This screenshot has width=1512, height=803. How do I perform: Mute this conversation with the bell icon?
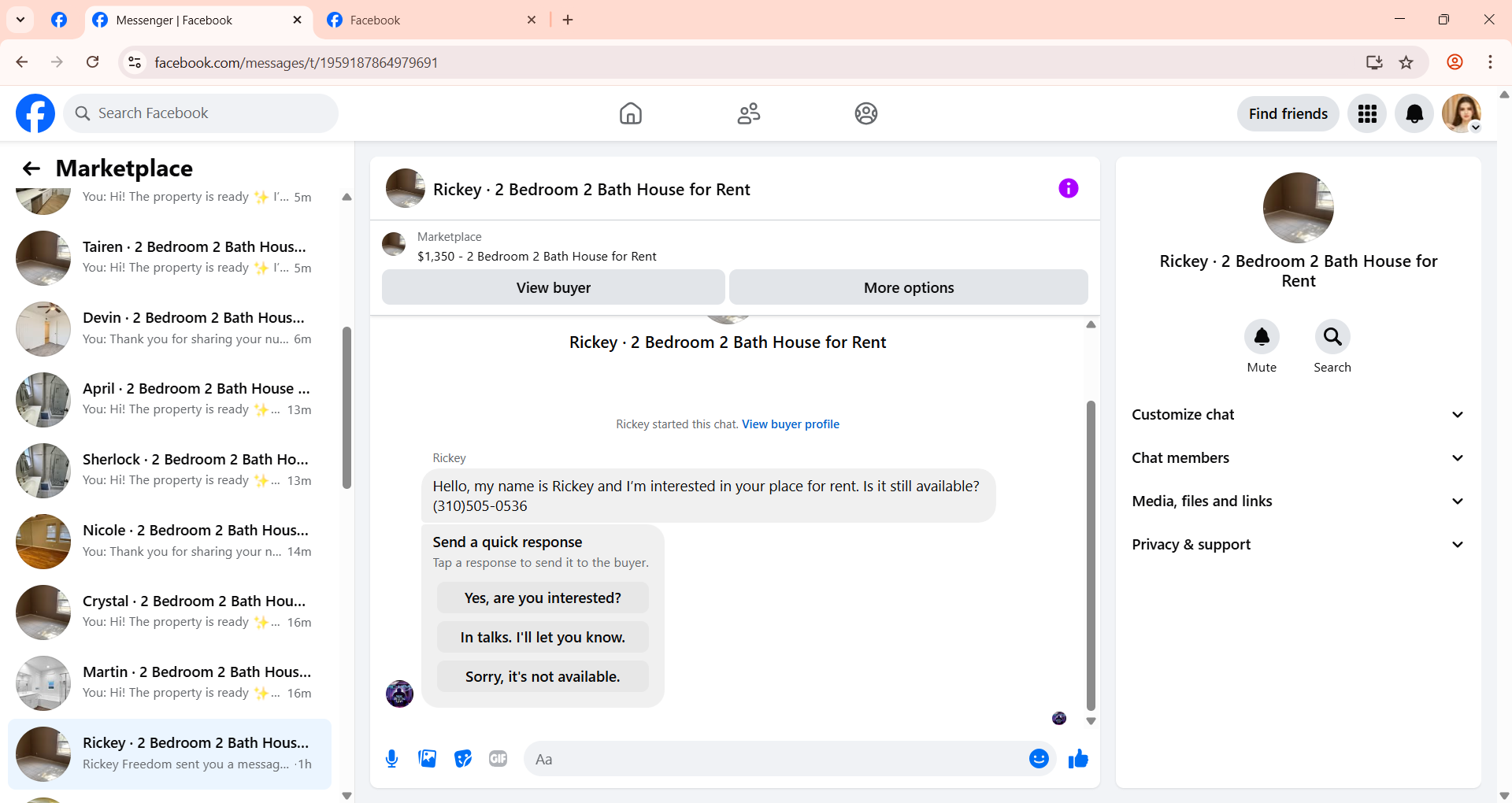[1262, 337]
